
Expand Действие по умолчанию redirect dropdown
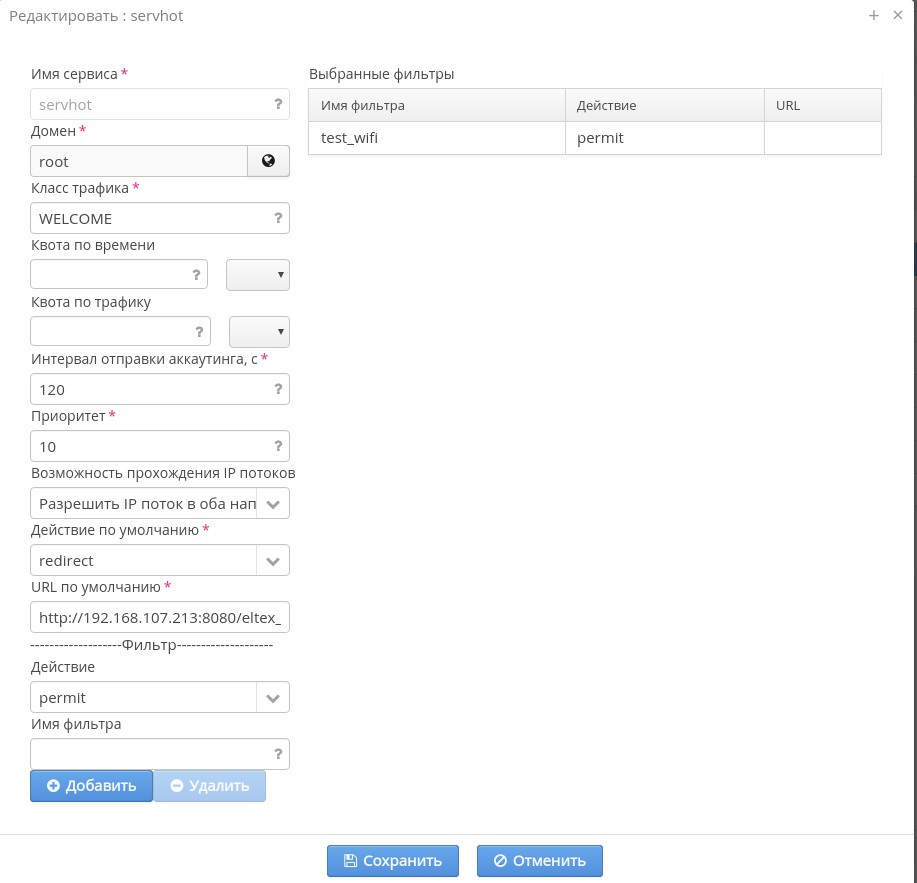[x=273, y=560]
